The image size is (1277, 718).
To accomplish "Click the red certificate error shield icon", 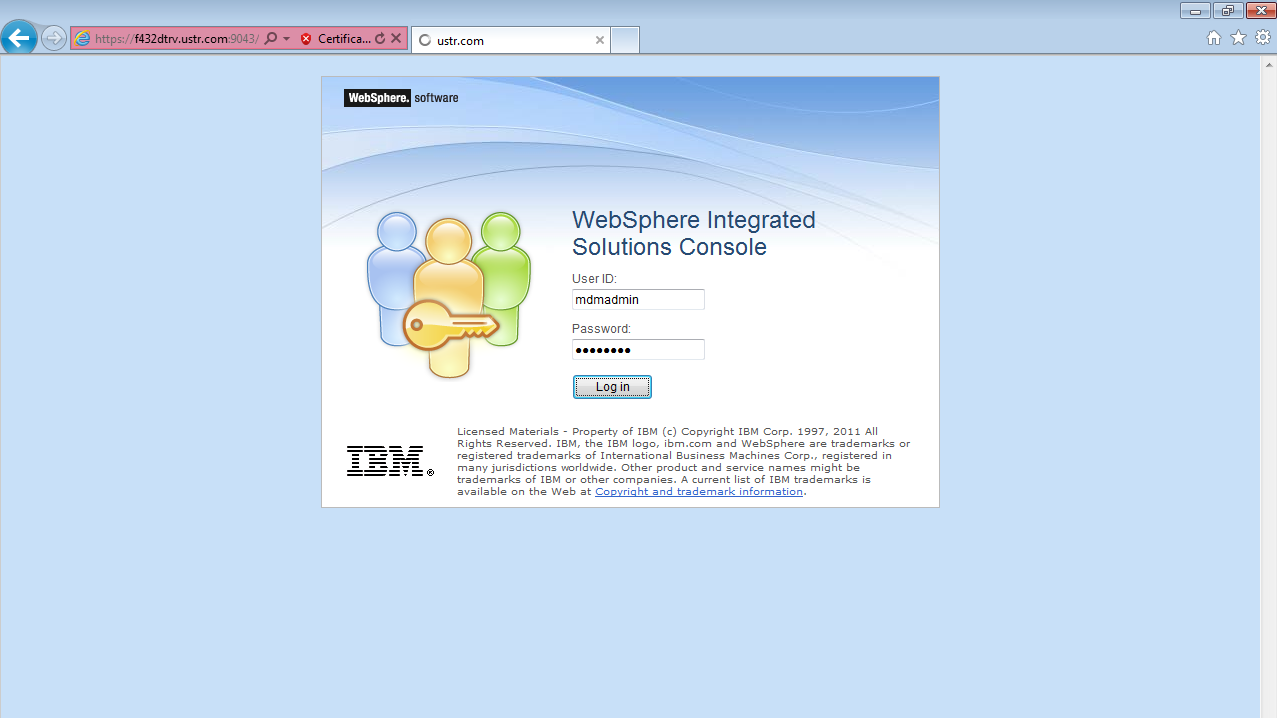I will [x=306, y=39].
